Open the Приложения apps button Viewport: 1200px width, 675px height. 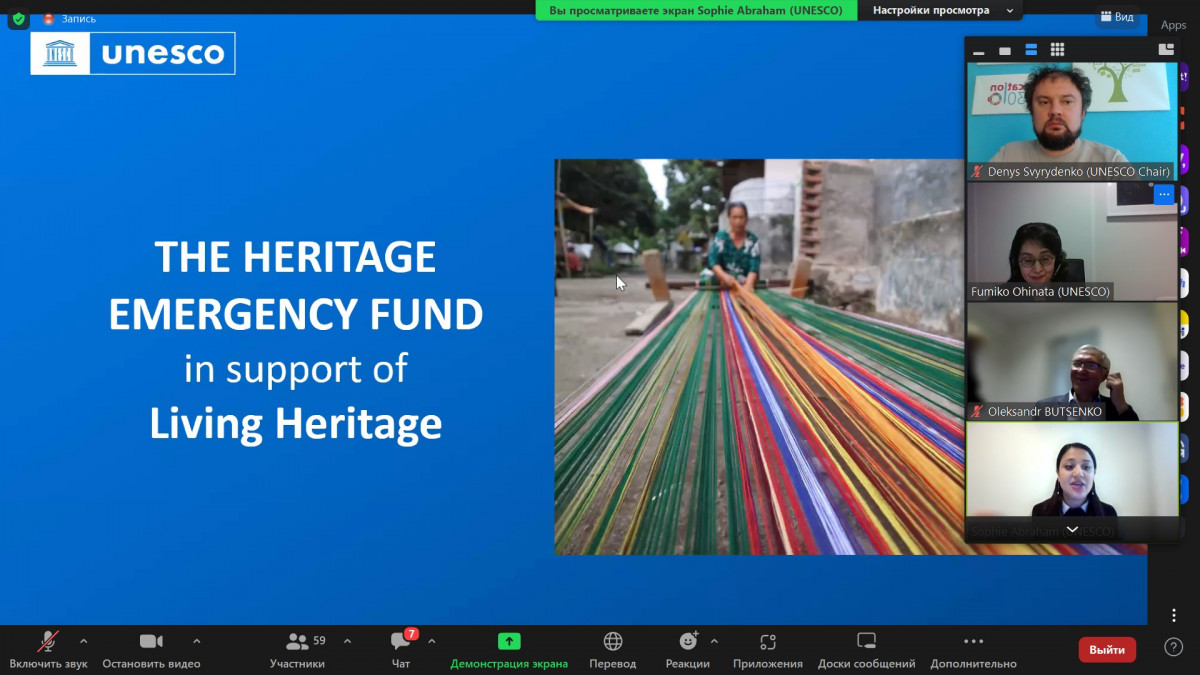(768, 649)
